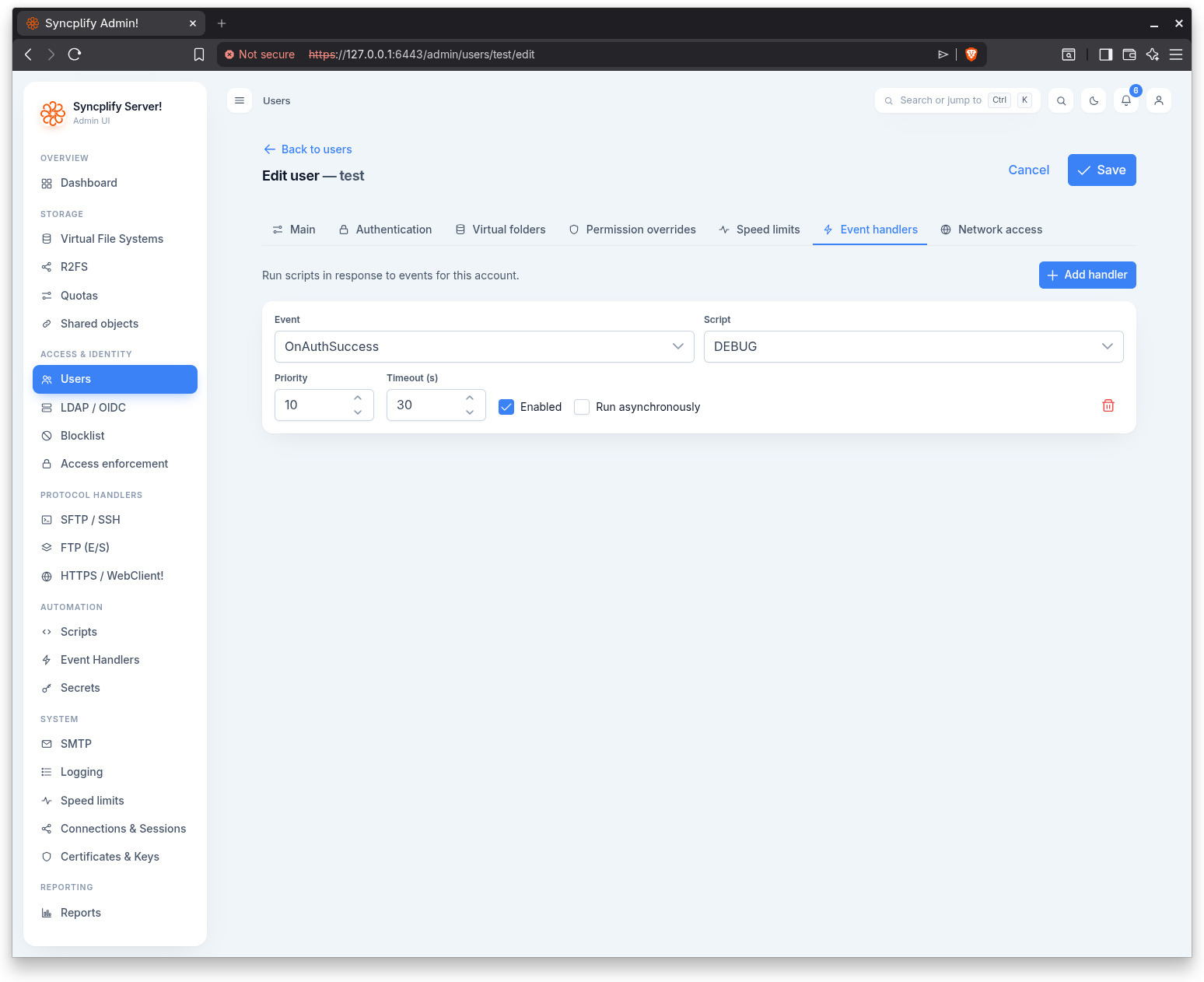Open SFTP / SSH protocol settings
Screen dimensions: 1204x982
(x=115, y=520)
